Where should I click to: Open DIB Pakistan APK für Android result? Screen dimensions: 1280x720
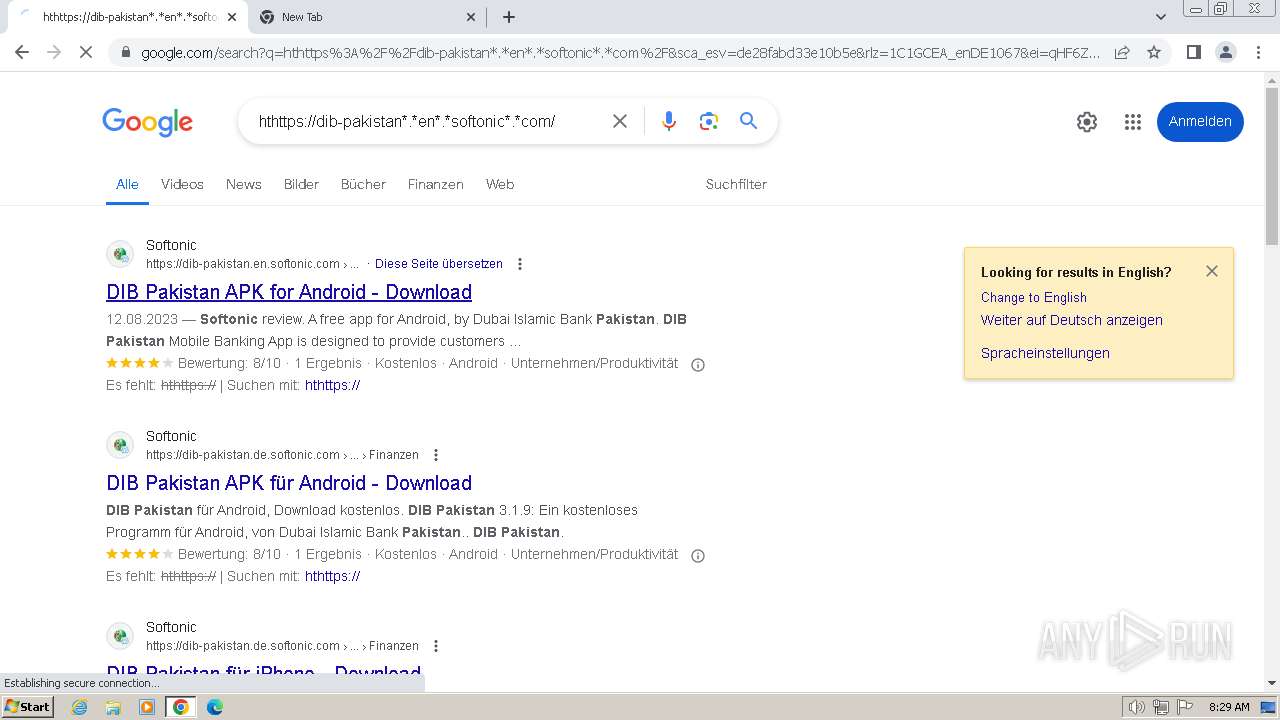[x=289, y=483]
